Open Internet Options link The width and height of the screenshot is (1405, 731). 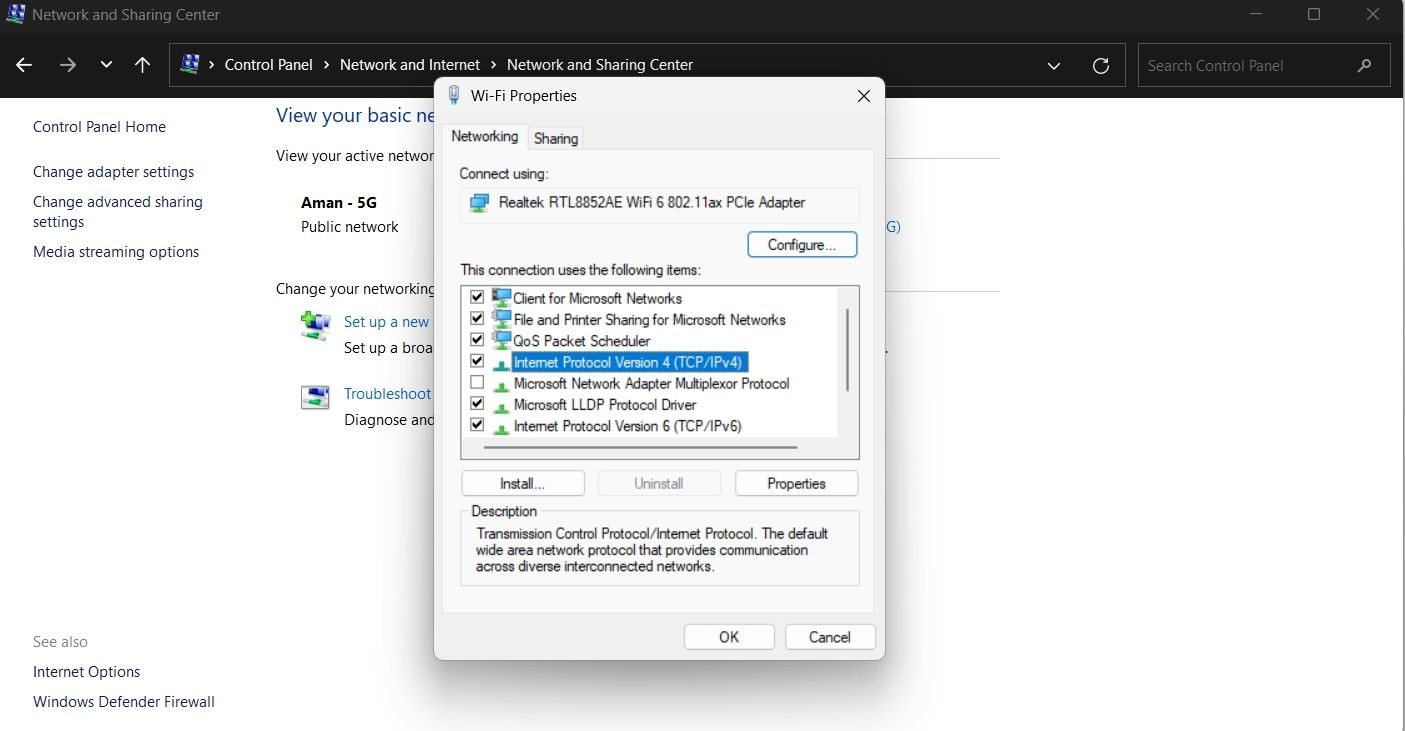point(86,672)
